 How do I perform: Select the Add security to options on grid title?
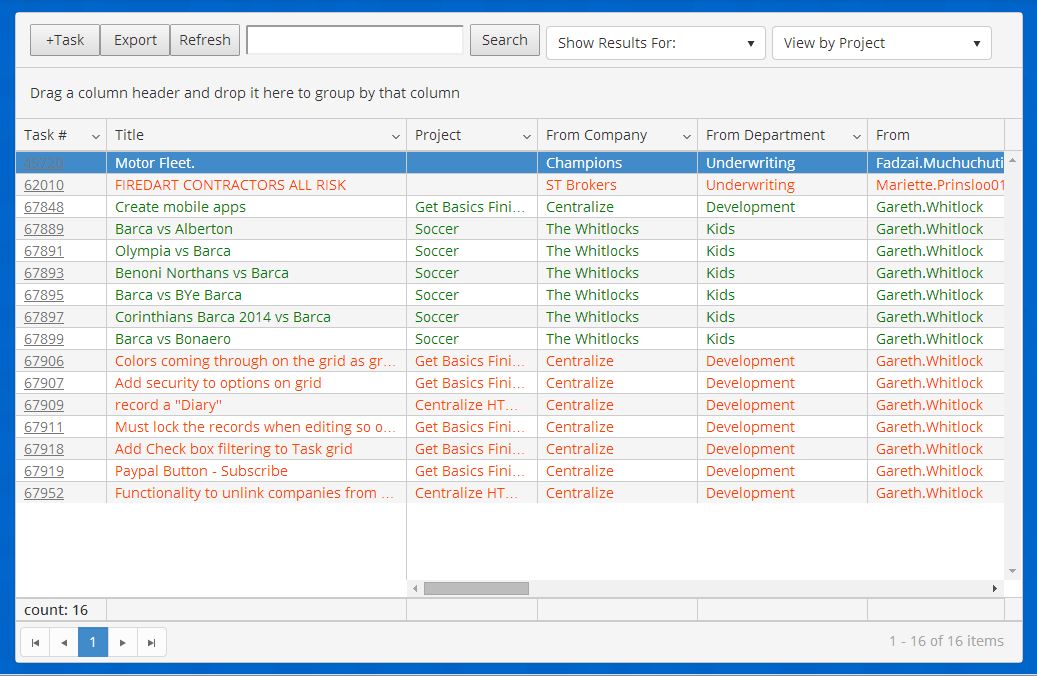point(218,383)
